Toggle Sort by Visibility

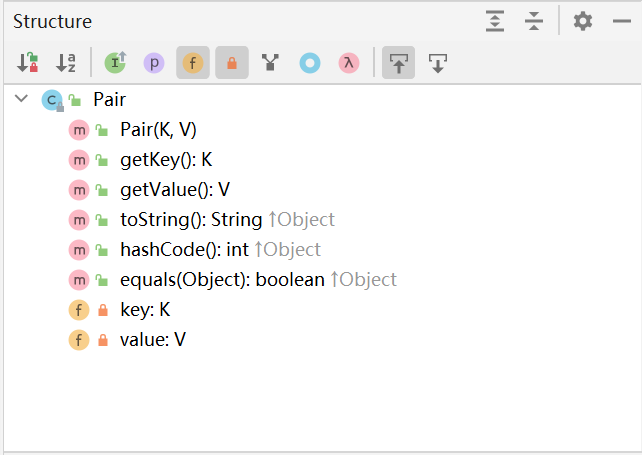[x=27, y=63]
